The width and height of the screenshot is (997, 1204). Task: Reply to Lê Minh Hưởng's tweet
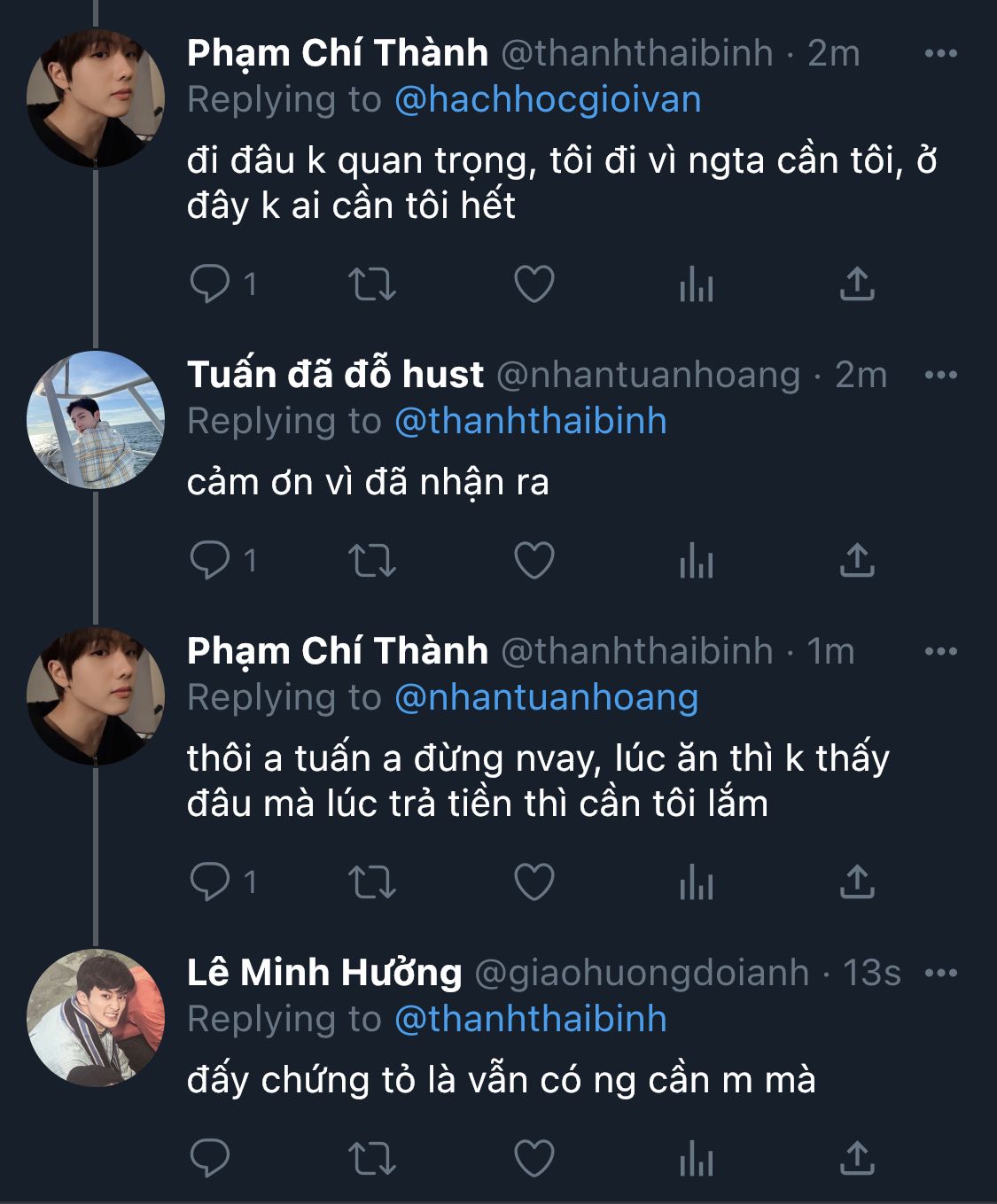click(210, 1158)
